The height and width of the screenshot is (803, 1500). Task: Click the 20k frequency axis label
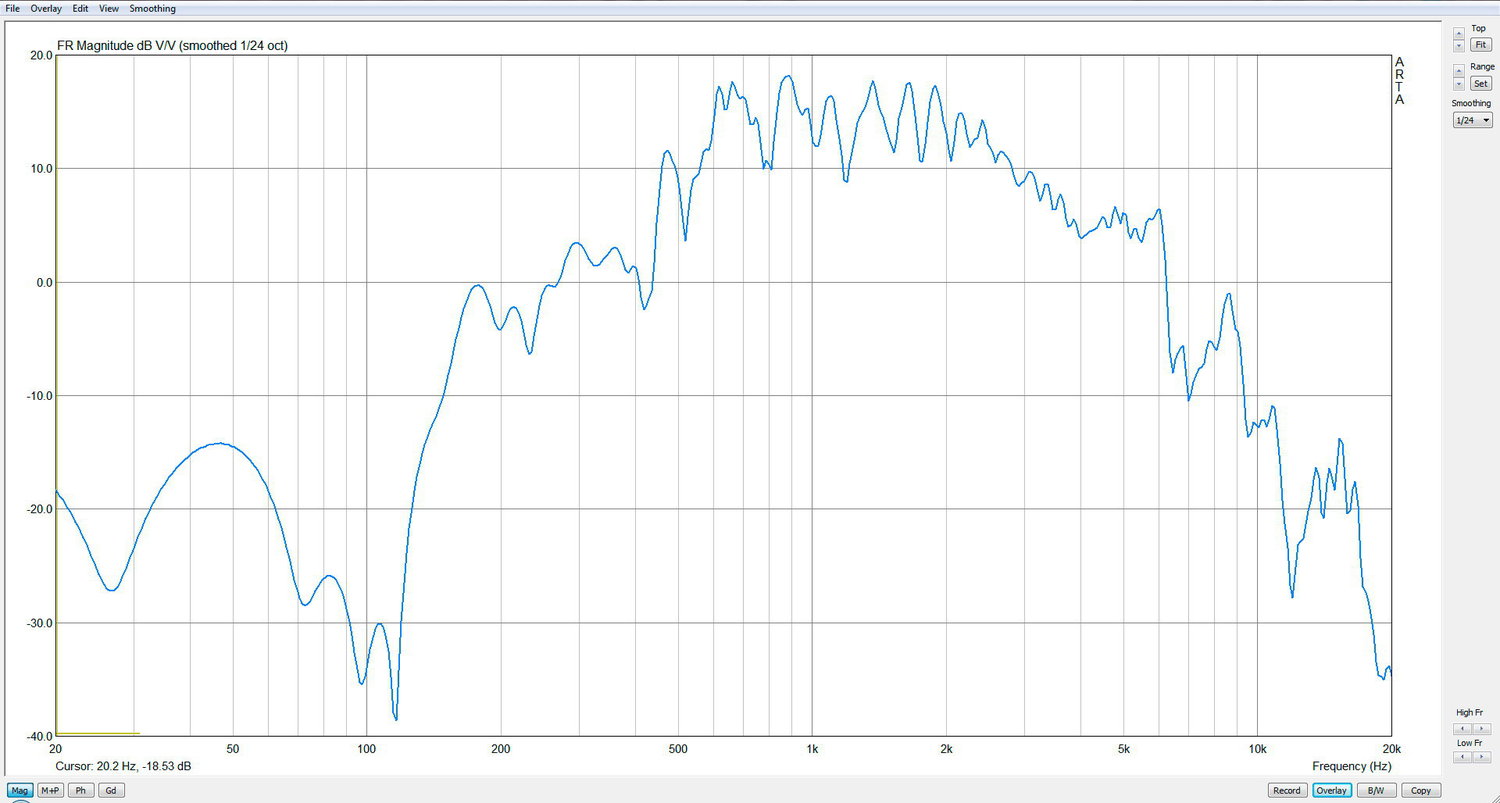1391,748
